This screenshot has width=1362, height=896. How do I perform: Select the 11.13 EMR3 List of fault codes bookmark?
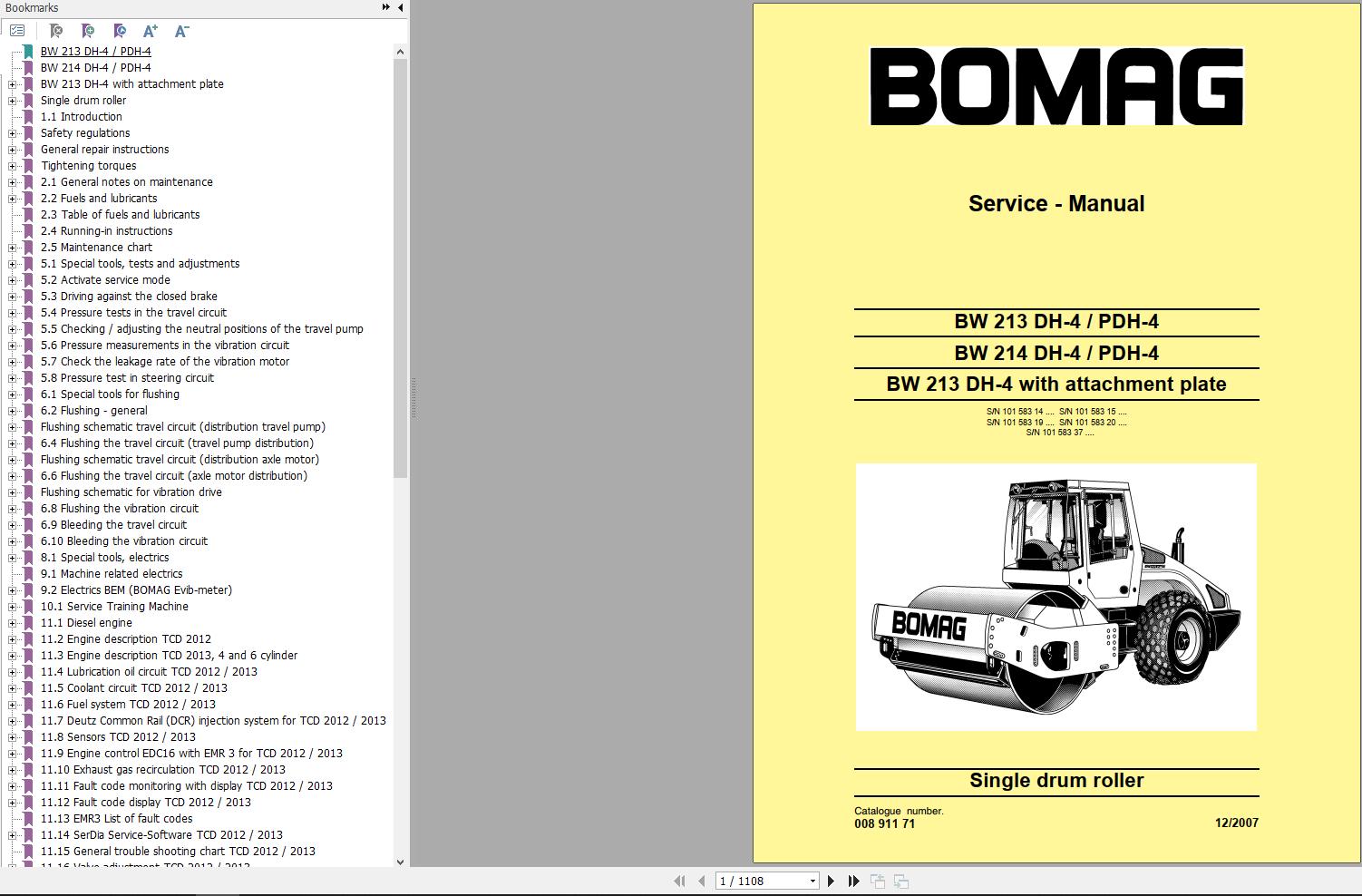pos(116,818)
